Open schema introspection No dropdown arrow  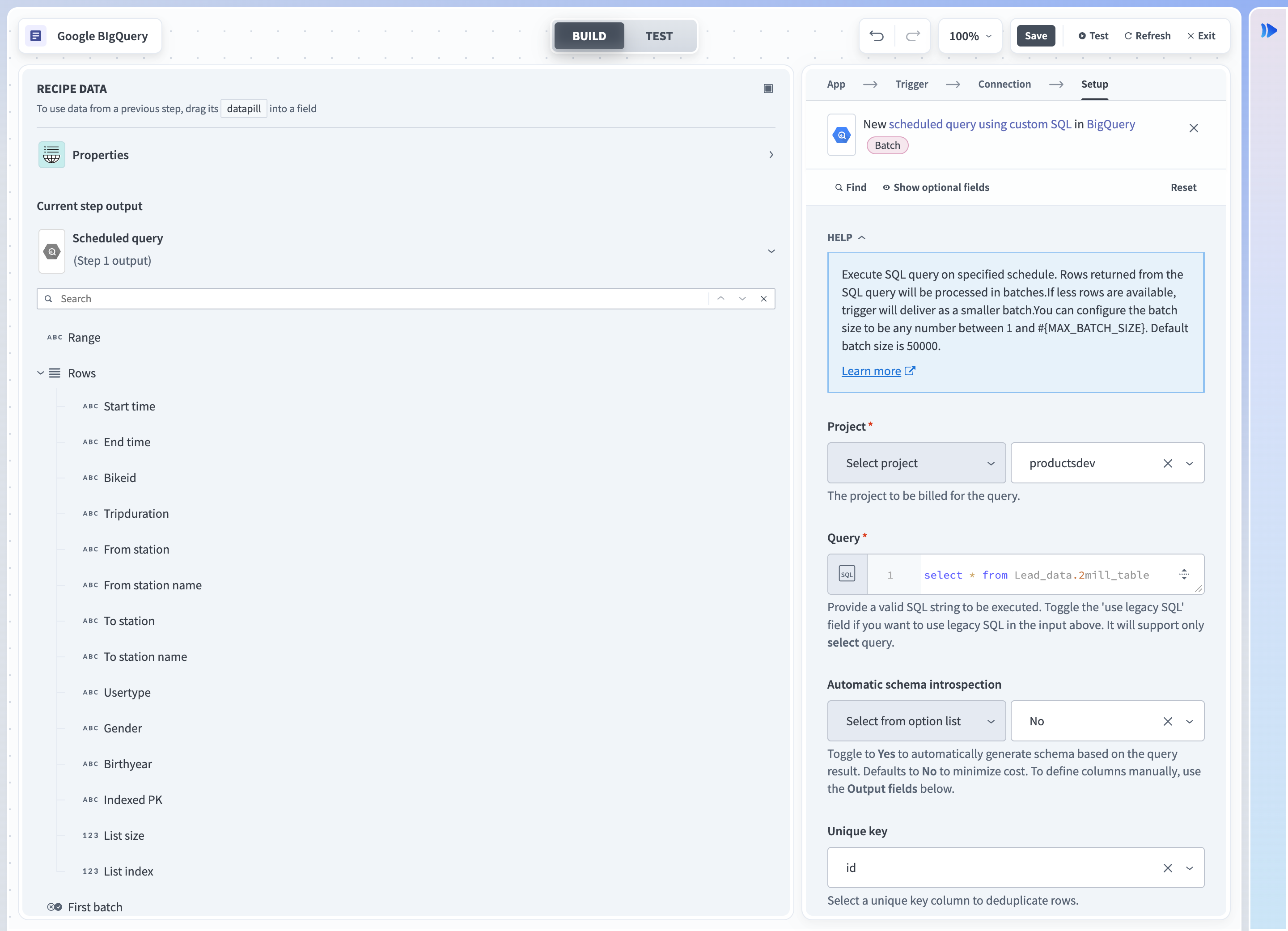click(1189, 721)
